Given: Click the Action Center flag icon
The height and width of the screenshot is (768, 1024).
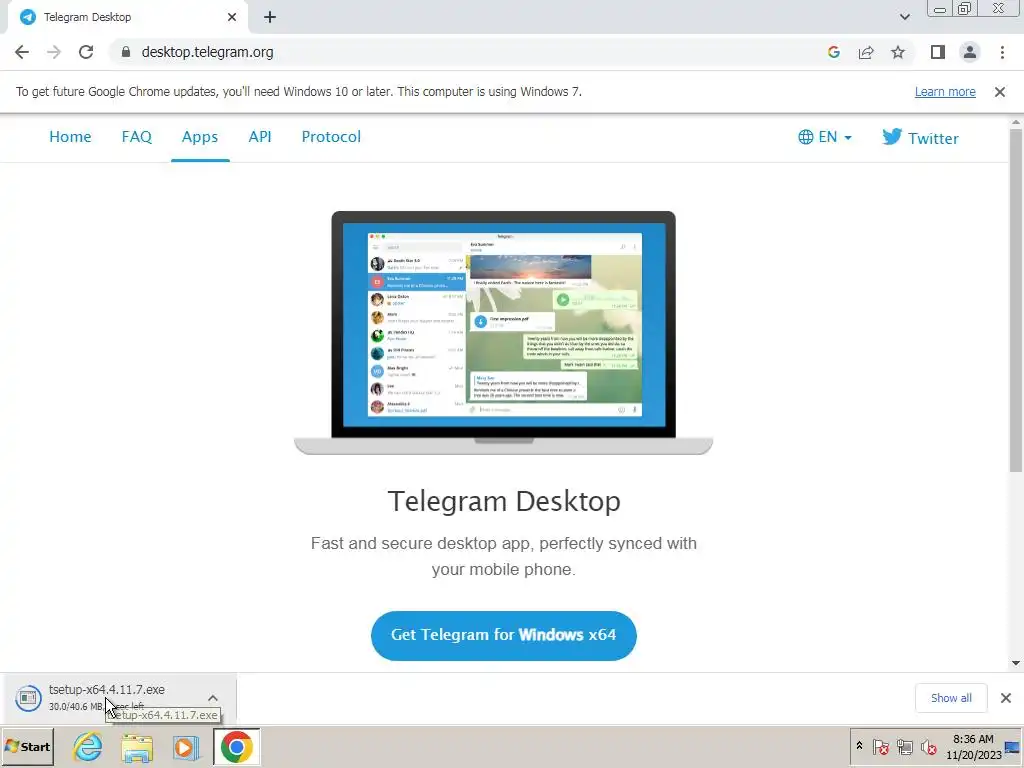Looking at the screenshot, I should tap(880, 747).
